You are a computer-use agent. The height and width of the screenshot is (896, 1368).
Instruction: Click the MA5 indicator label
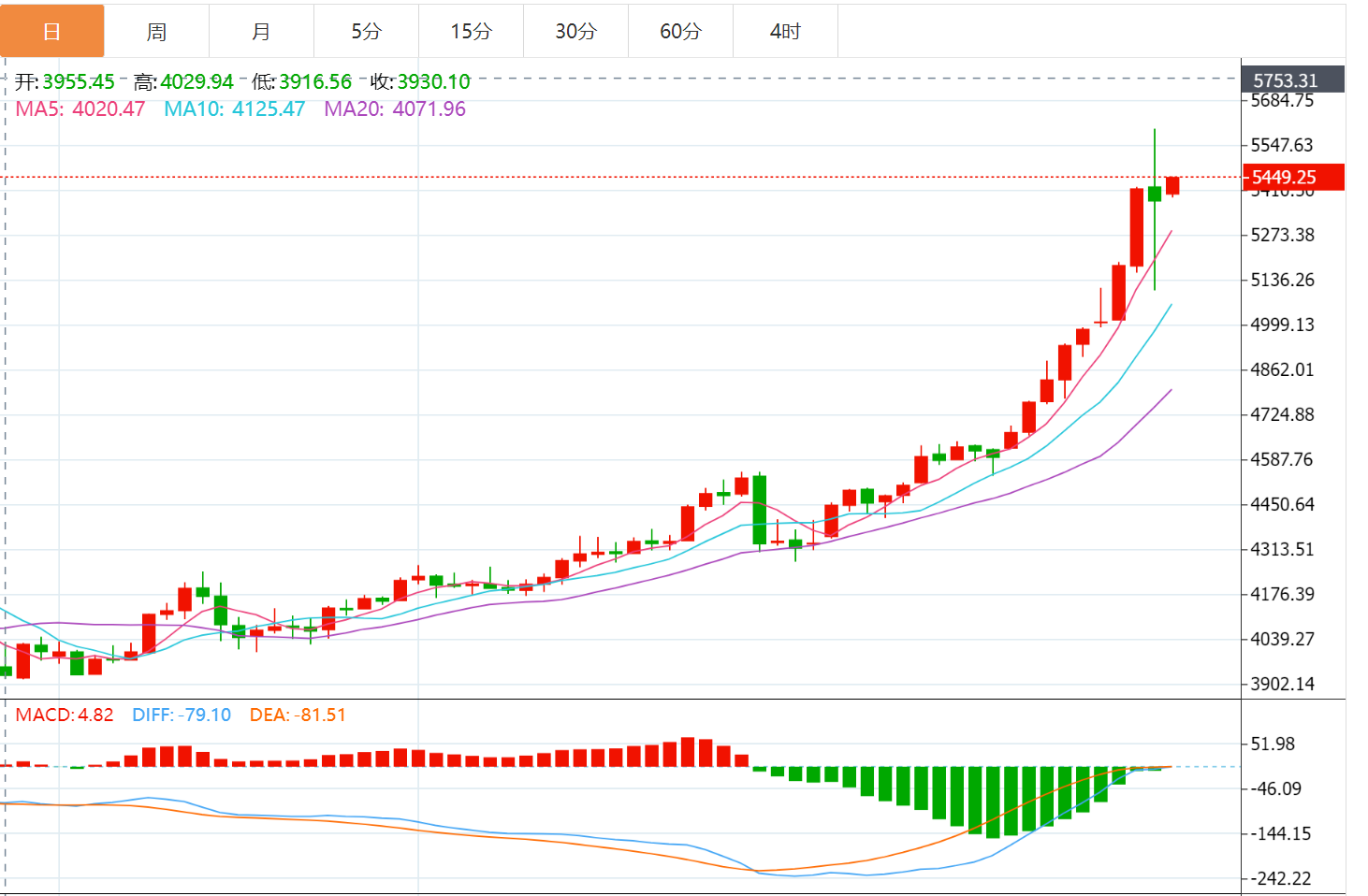tap(80, 108)
